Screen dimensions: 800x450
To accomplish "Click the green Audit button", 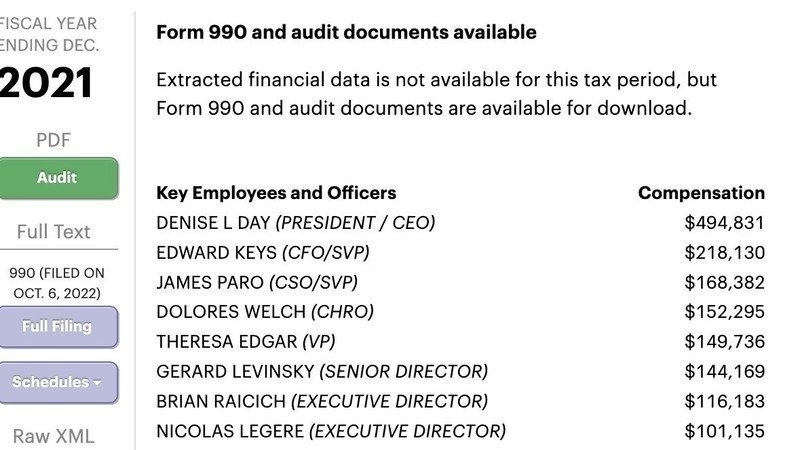I will click(57, 178).
